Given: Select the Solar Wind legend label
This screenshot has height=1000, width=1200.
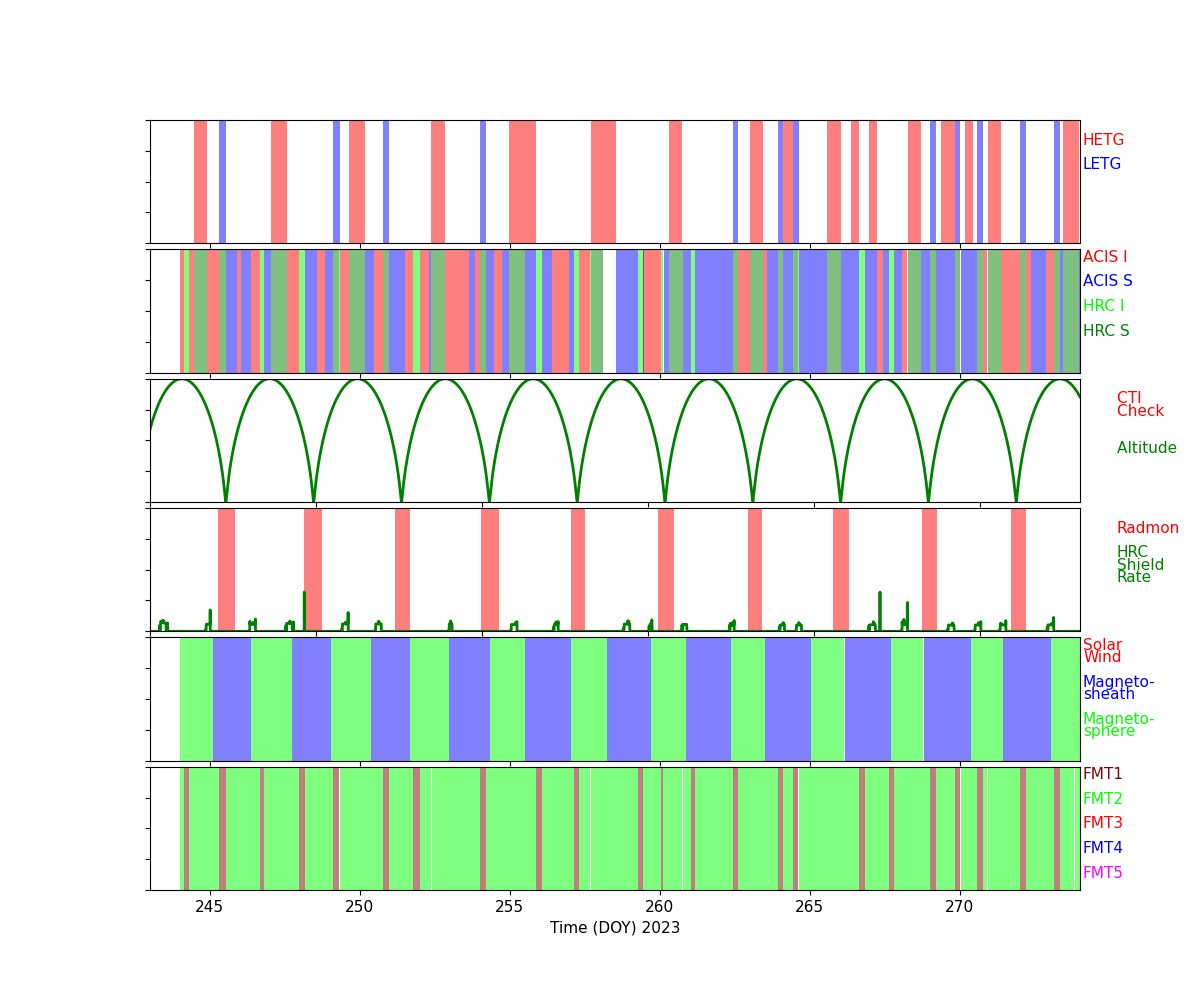Looking at the screenshot, I should coord(1103,651).
